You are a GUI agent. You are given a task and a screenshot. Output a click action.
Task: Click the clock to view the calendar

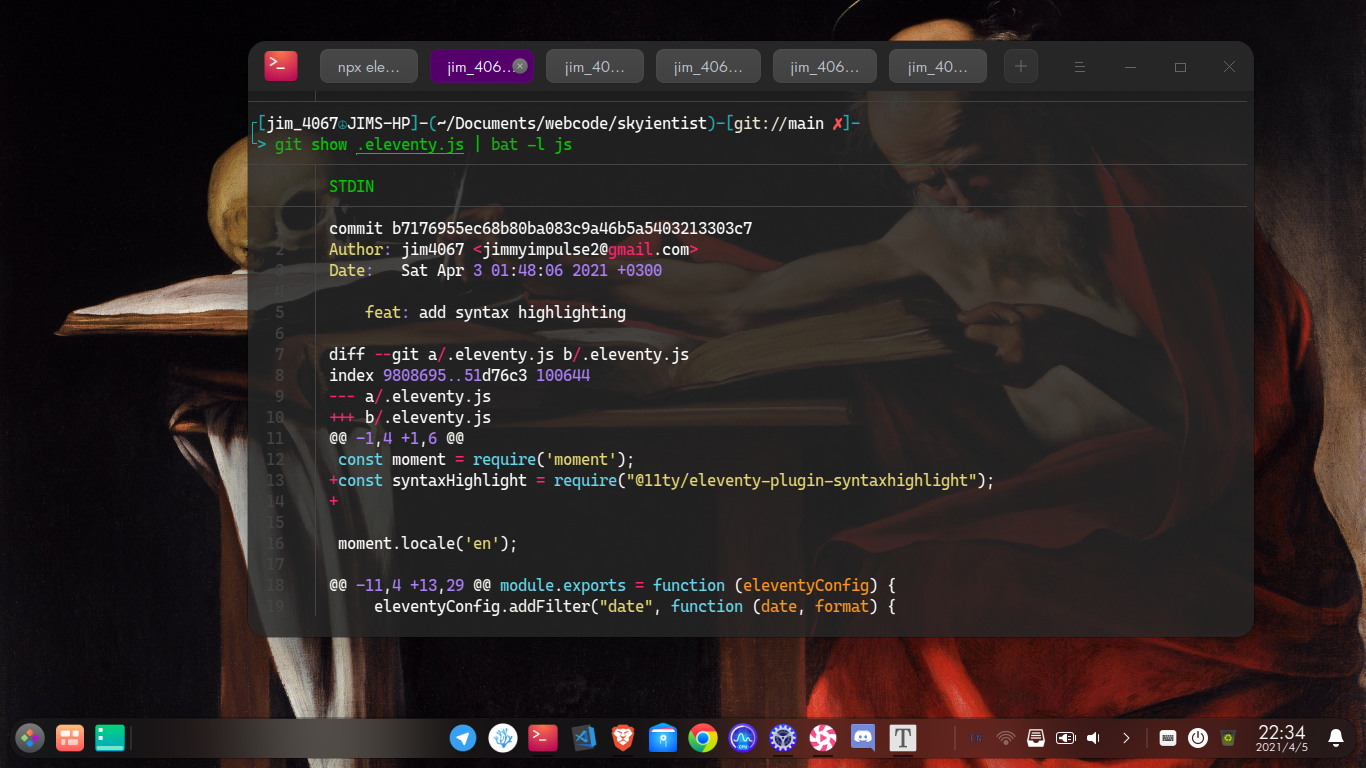pos(1280,738)
